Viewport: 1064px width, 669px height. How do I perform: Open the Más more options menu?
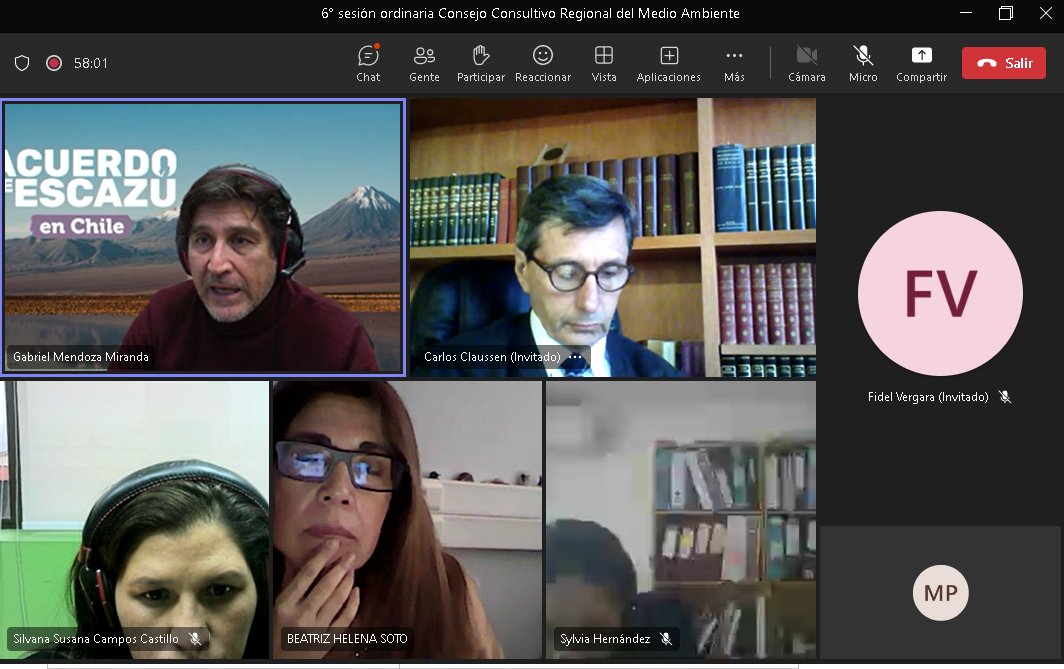[x=734, y=64]
